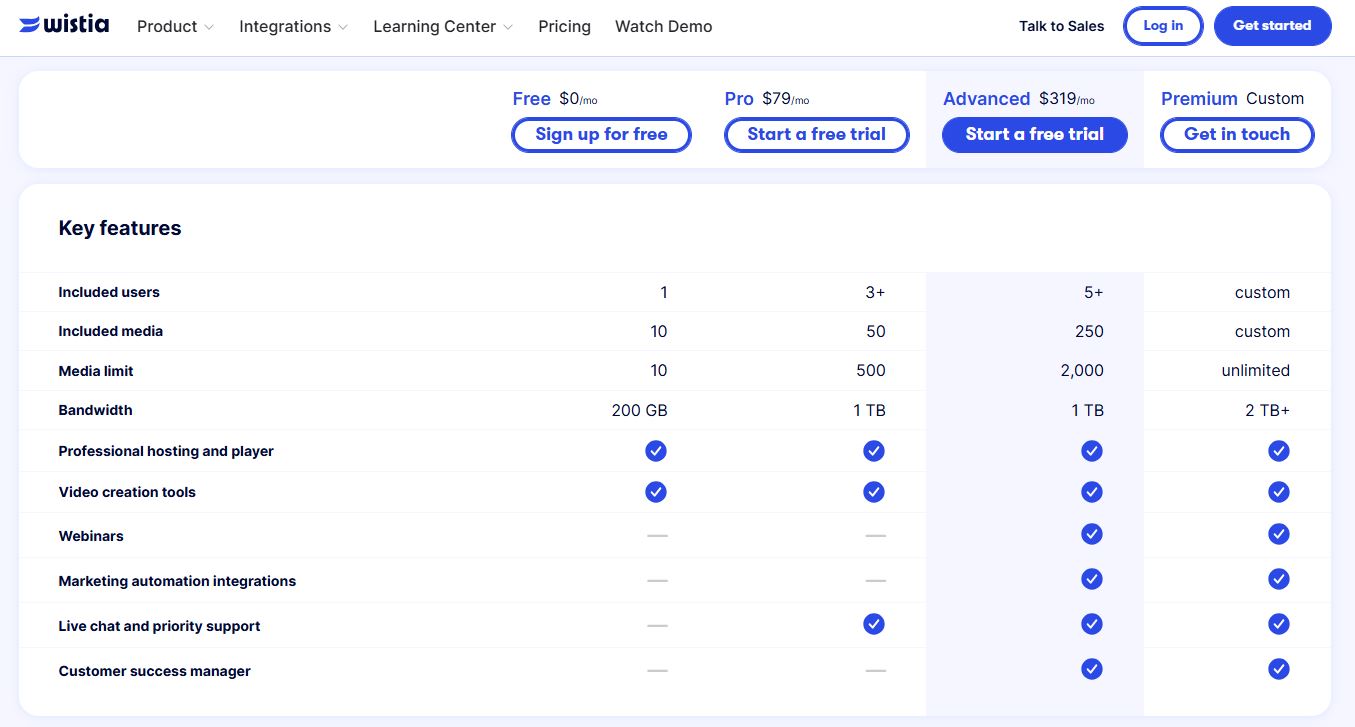Click the Get started button
This screenshot has height=727, width=1355.
coord(1272,25)
